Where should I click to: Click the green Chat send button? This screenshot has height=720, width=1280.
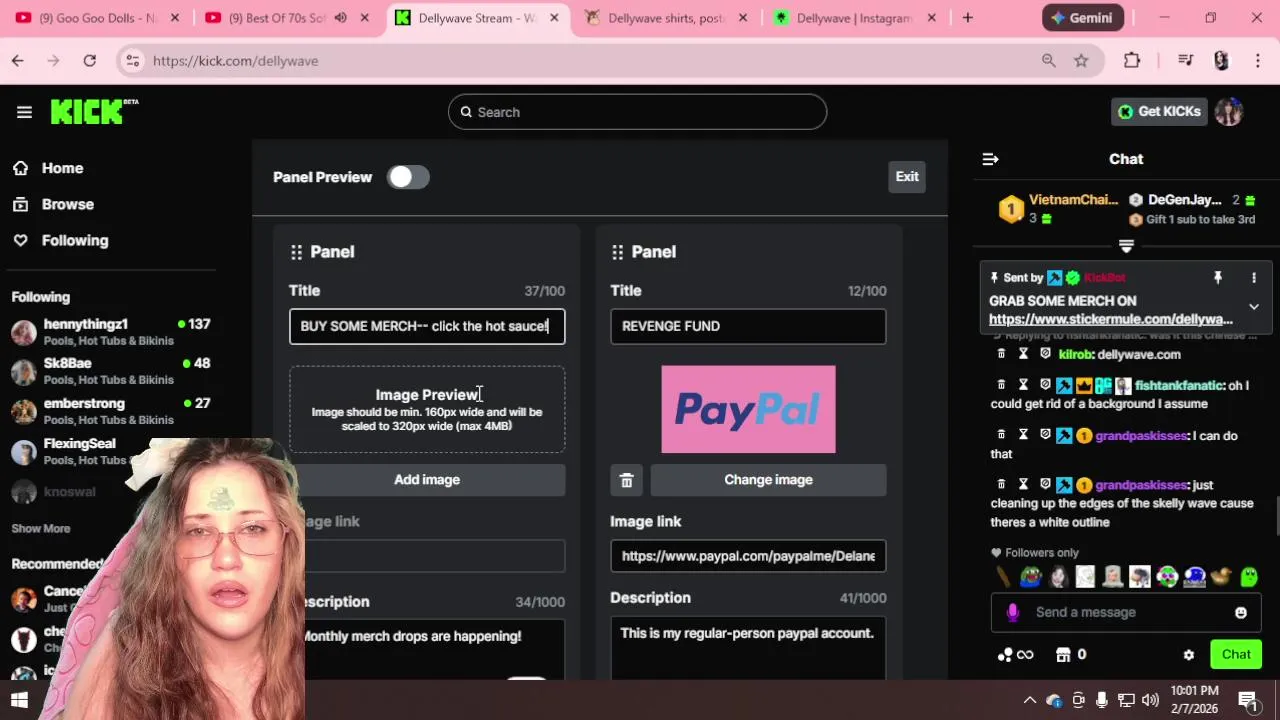tap(1236, 655)
